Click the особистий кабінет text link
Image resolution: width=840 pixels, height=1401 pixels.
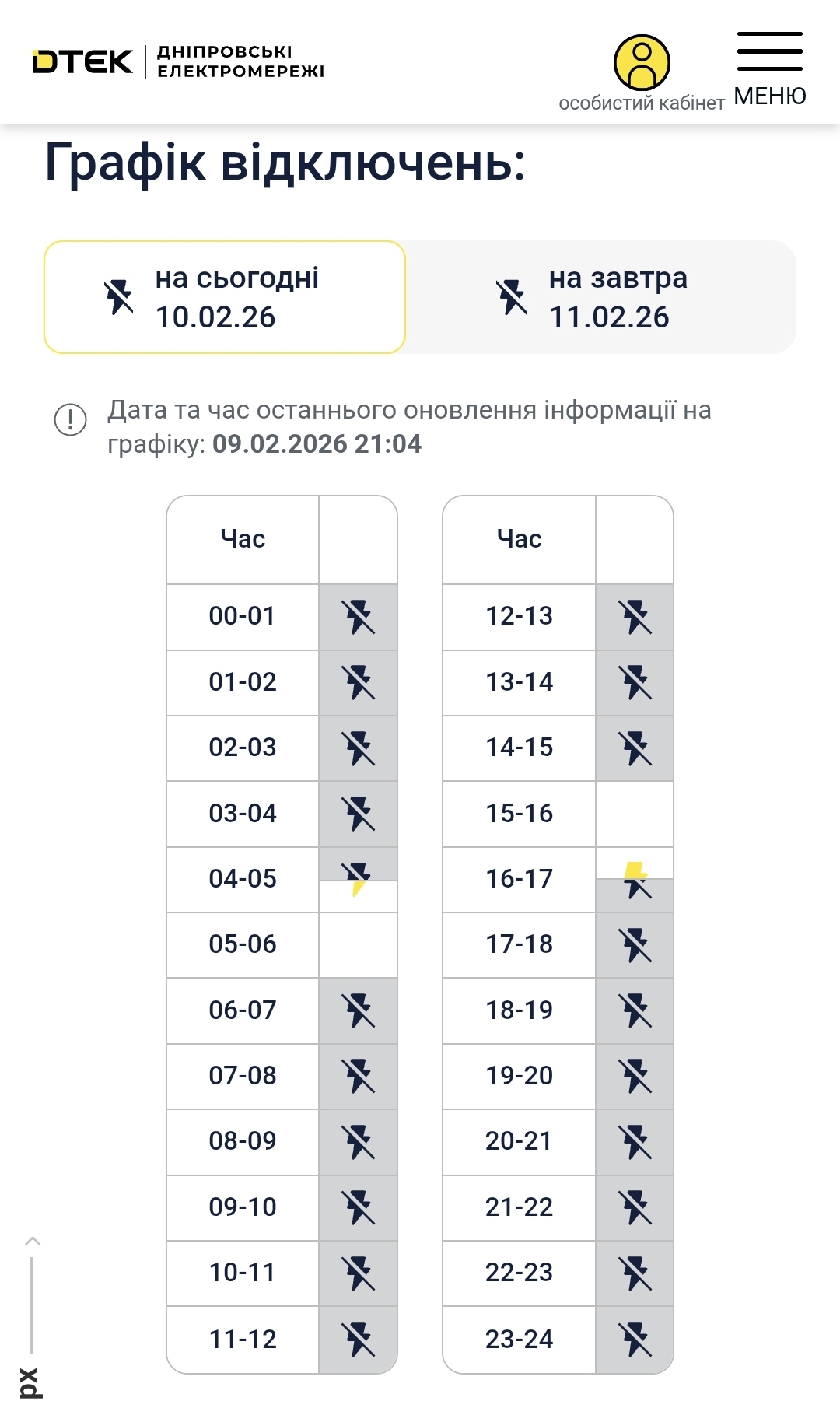click(x=642, y=103)
